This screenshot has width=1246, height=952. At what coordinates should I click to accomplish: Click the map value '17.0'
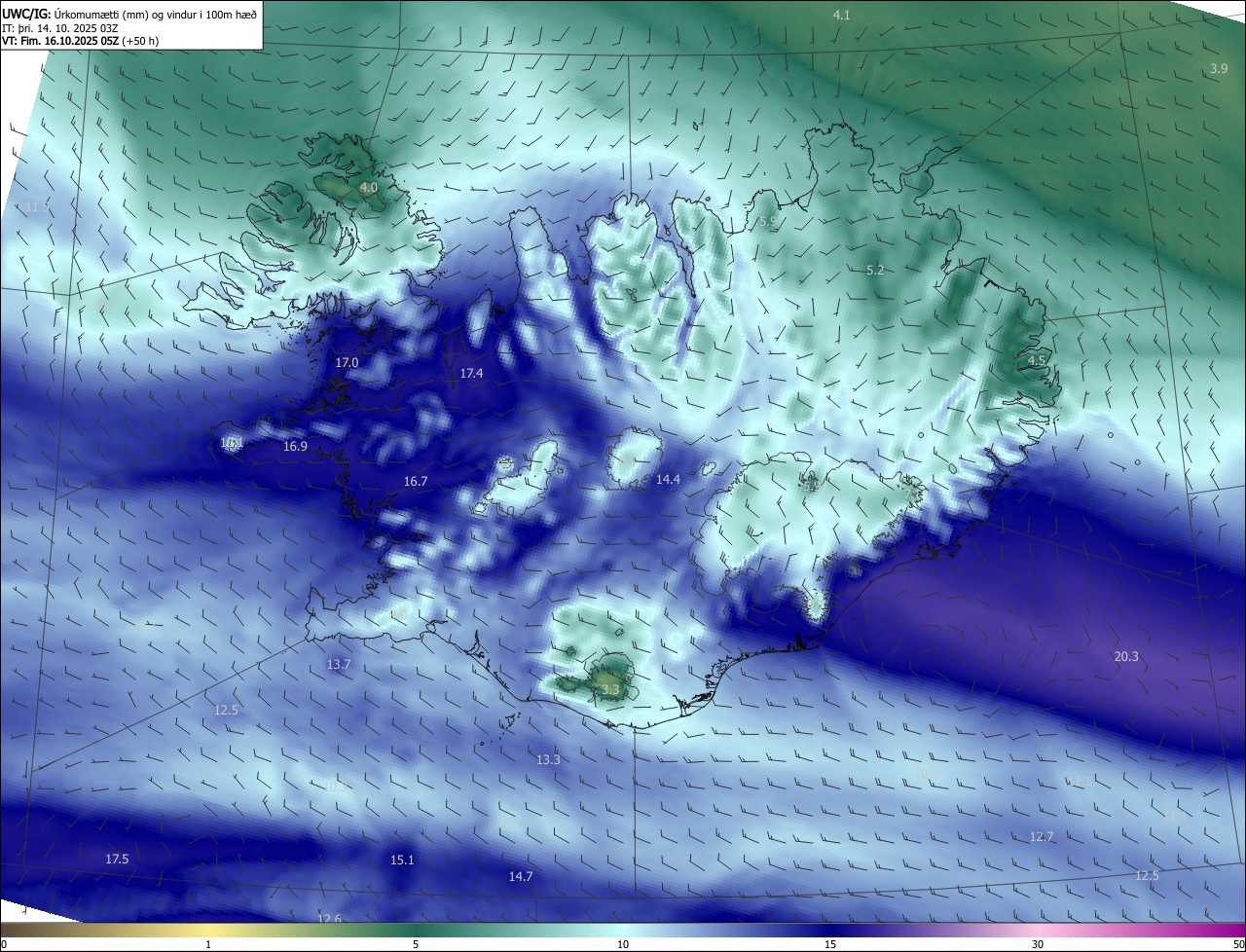[347, 362]
